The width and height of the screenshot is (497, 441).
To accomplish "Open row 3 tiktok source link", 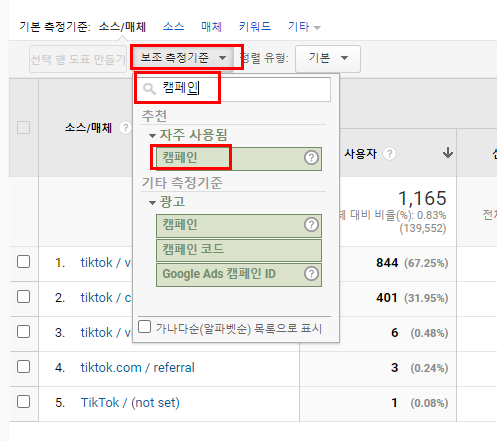I will tap(106, 333).
